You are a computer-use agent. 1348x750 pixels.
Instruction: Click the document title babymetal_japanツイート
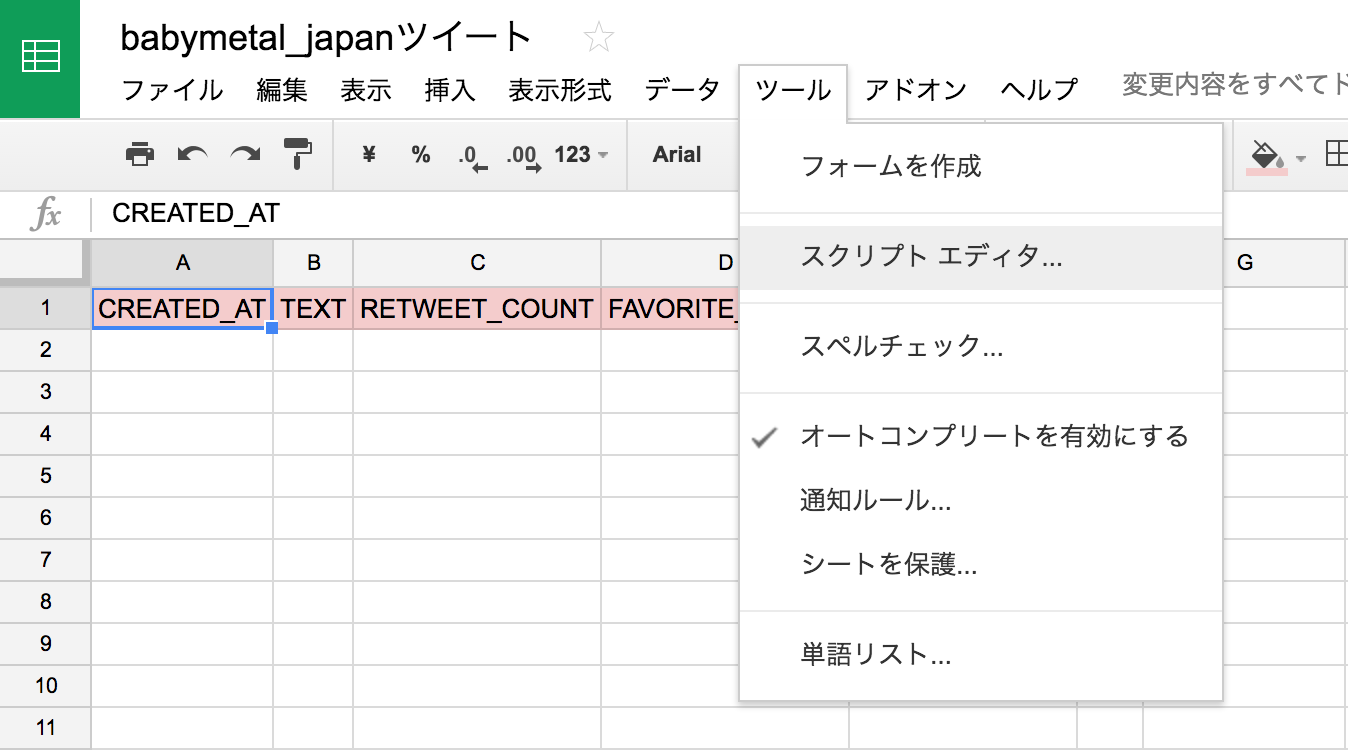tap(326, 38)
